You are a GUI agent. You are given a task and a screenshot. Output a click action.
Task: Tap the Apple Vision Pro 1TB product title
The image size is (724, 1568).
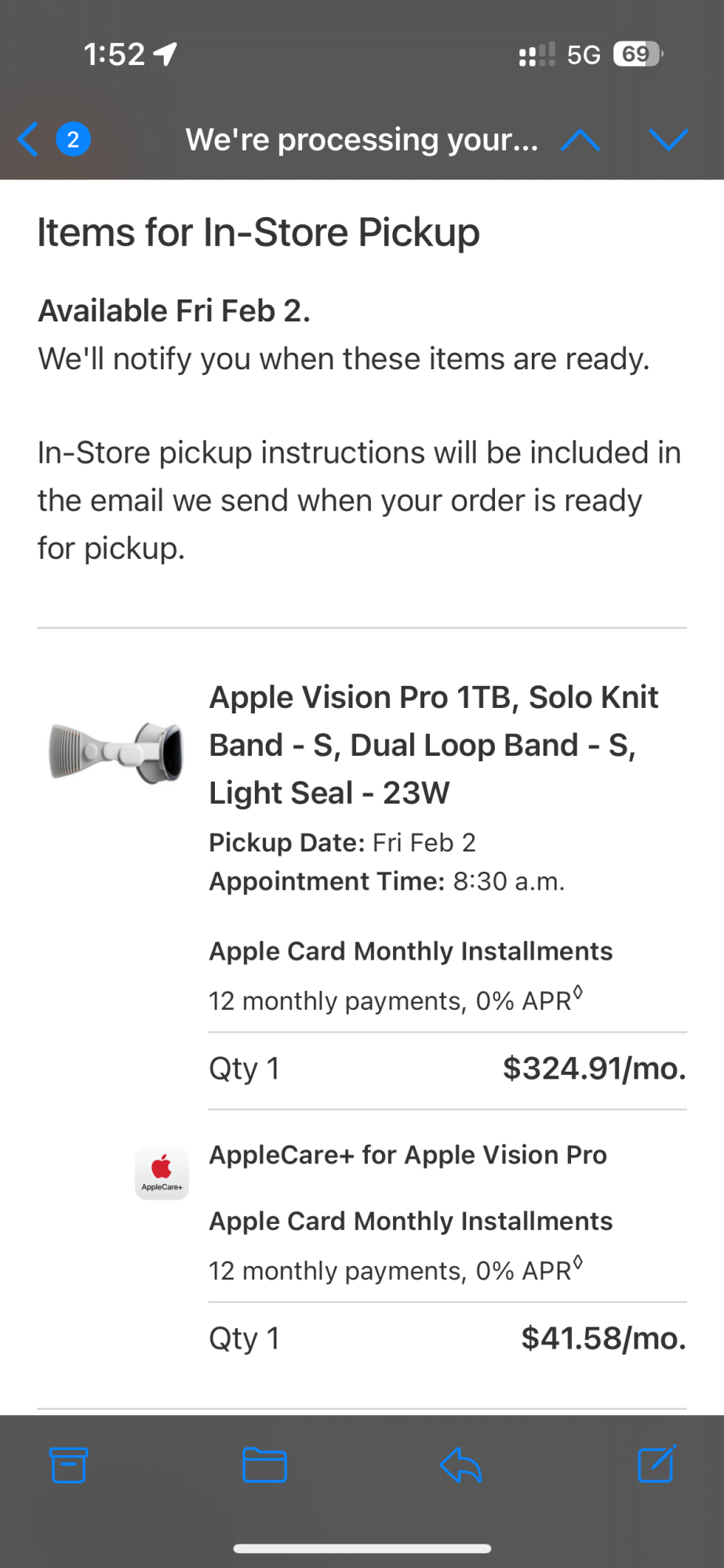pyautogui.click(x=434, y=745)
